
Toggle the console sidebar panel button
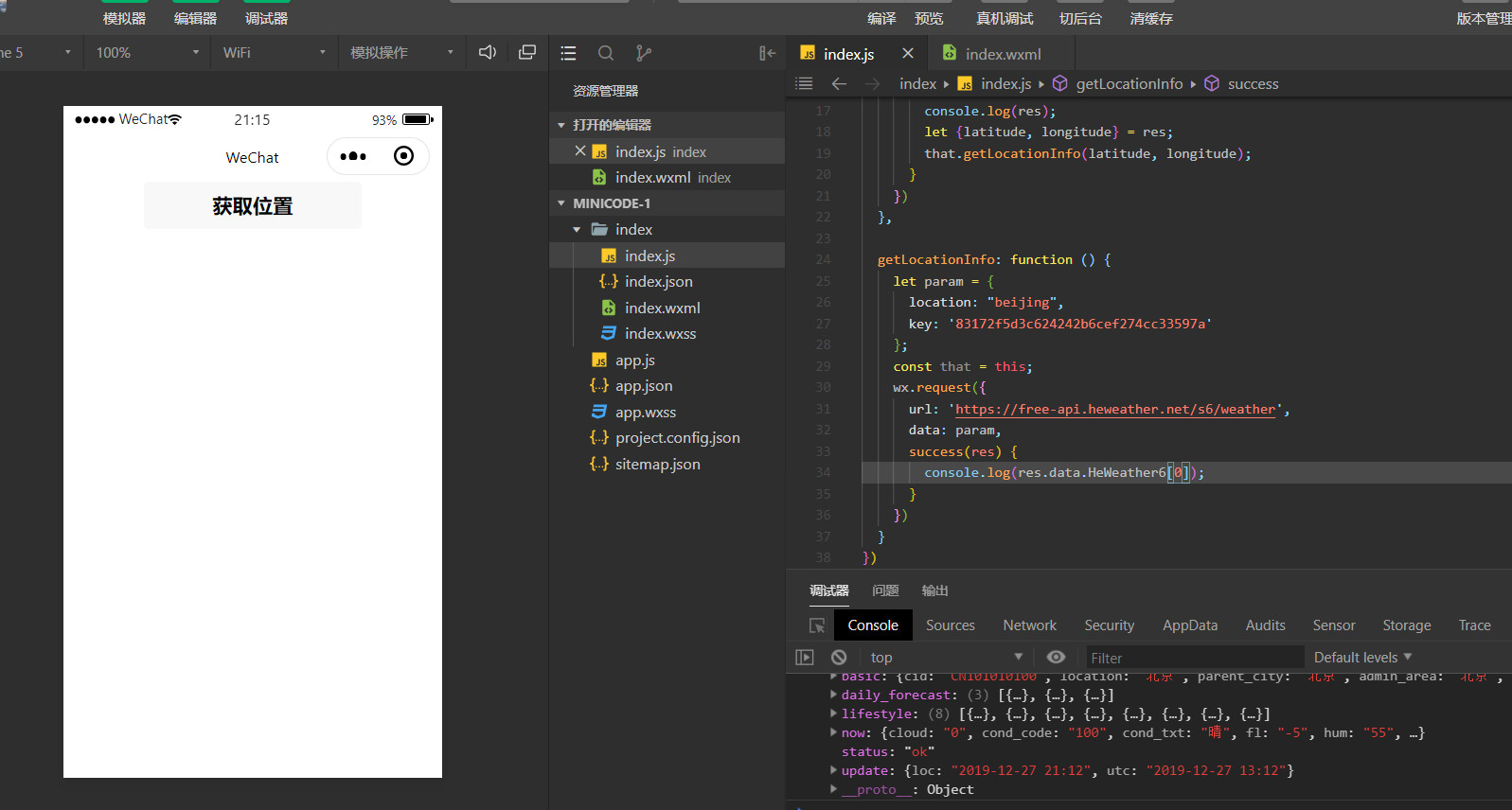click(x=805, y=658)
